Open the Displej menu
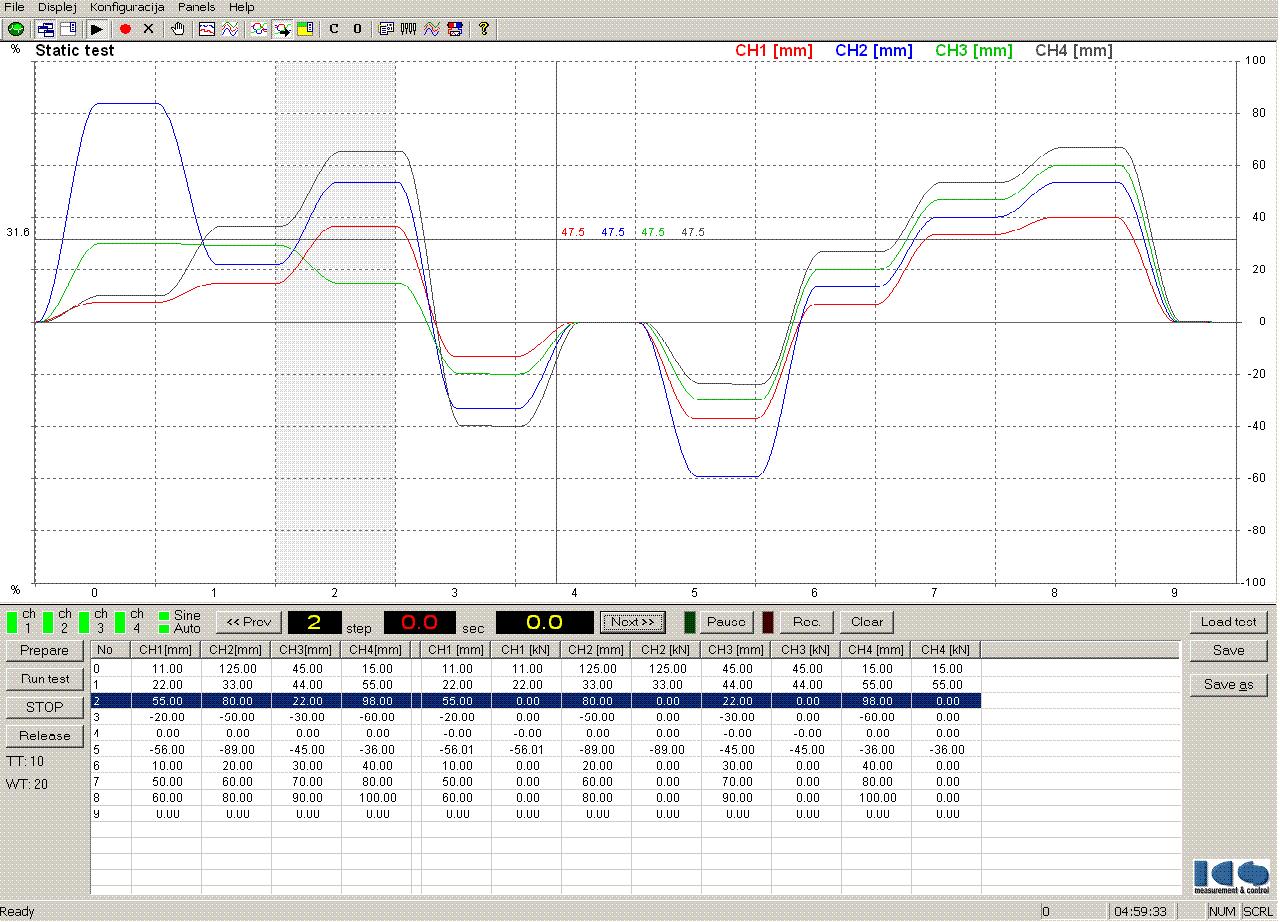1280x922 pixels. (x=57, y=7)
